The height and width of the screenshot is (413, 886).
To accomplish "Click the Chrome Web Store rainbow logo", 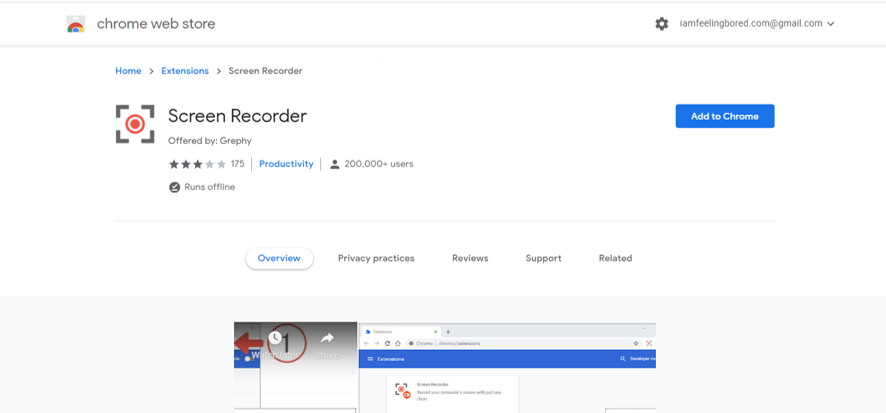I will coord(76,24).
